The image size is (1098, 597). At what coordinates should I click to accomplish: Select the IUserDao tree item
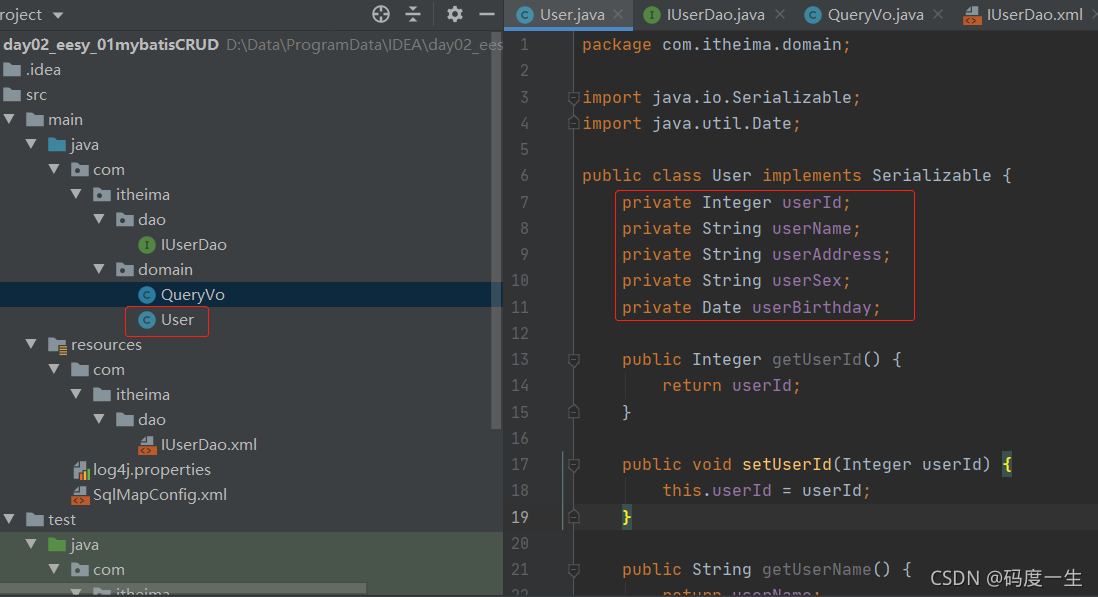(x=193, y=245)
